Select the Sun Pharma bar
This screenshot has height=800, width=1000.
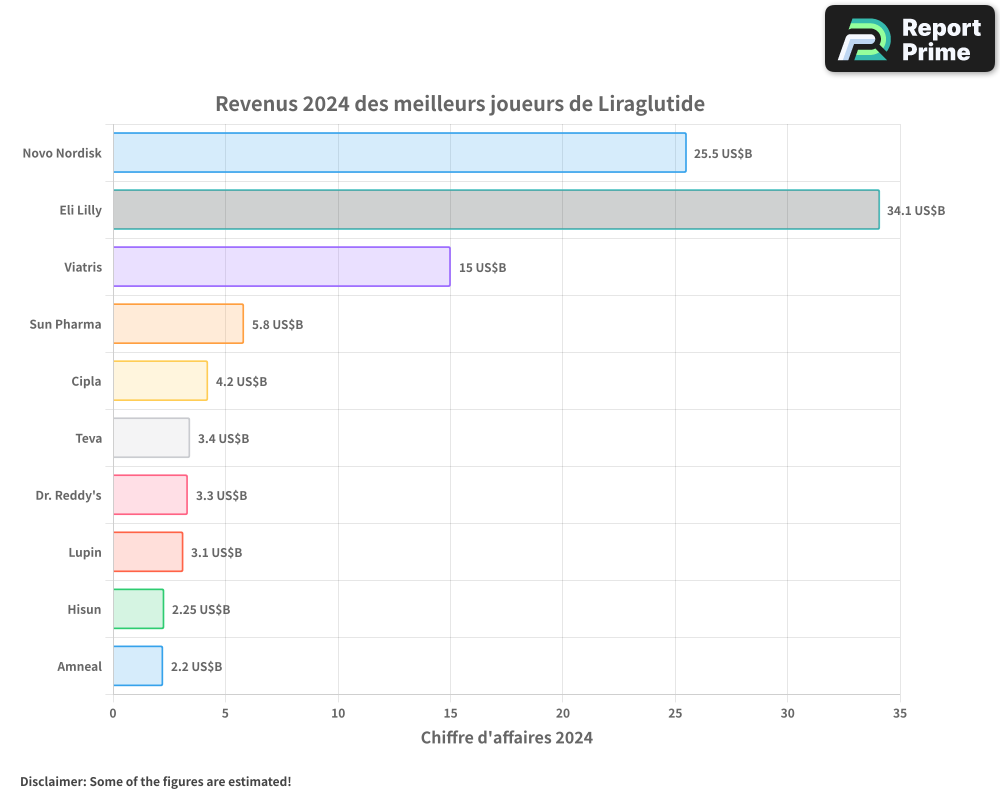[x=177, y=324]
